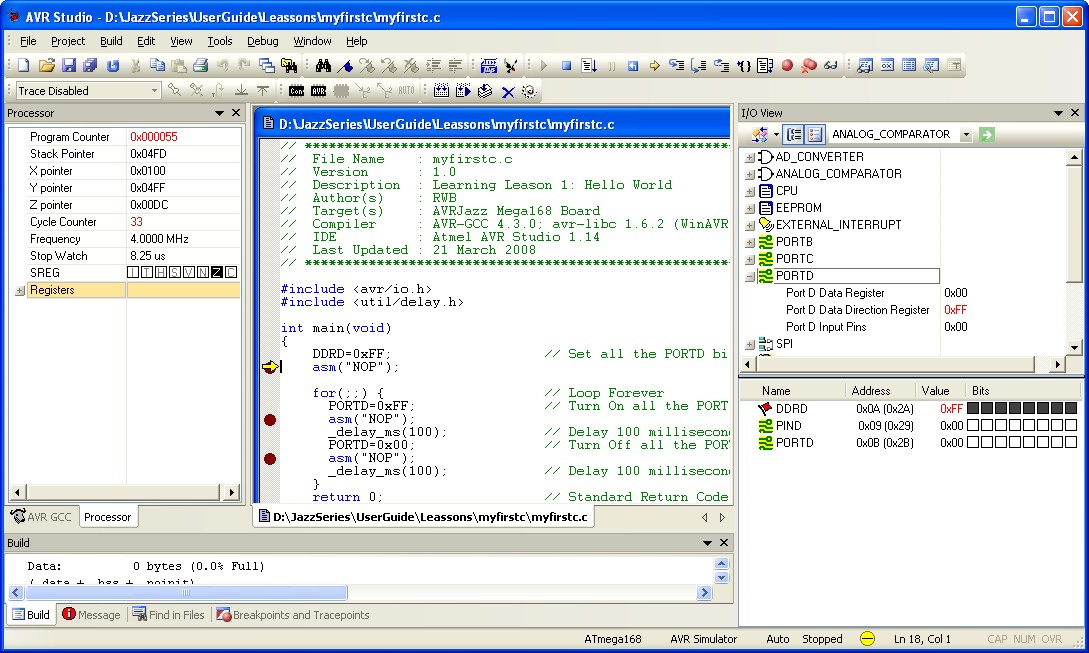Viewport: 1089px width, 653px height.
Task: Click the AVR programming dialog chip icon
Action: point(319,90)
